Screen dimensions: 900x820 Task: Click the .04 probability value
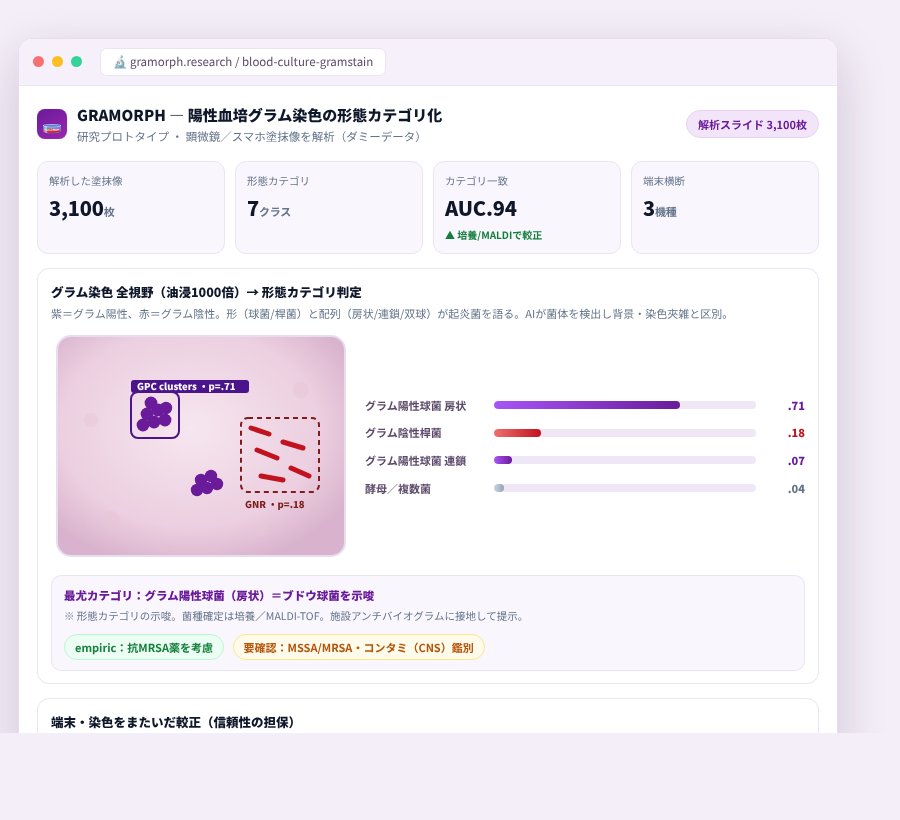tap(796, 489)
